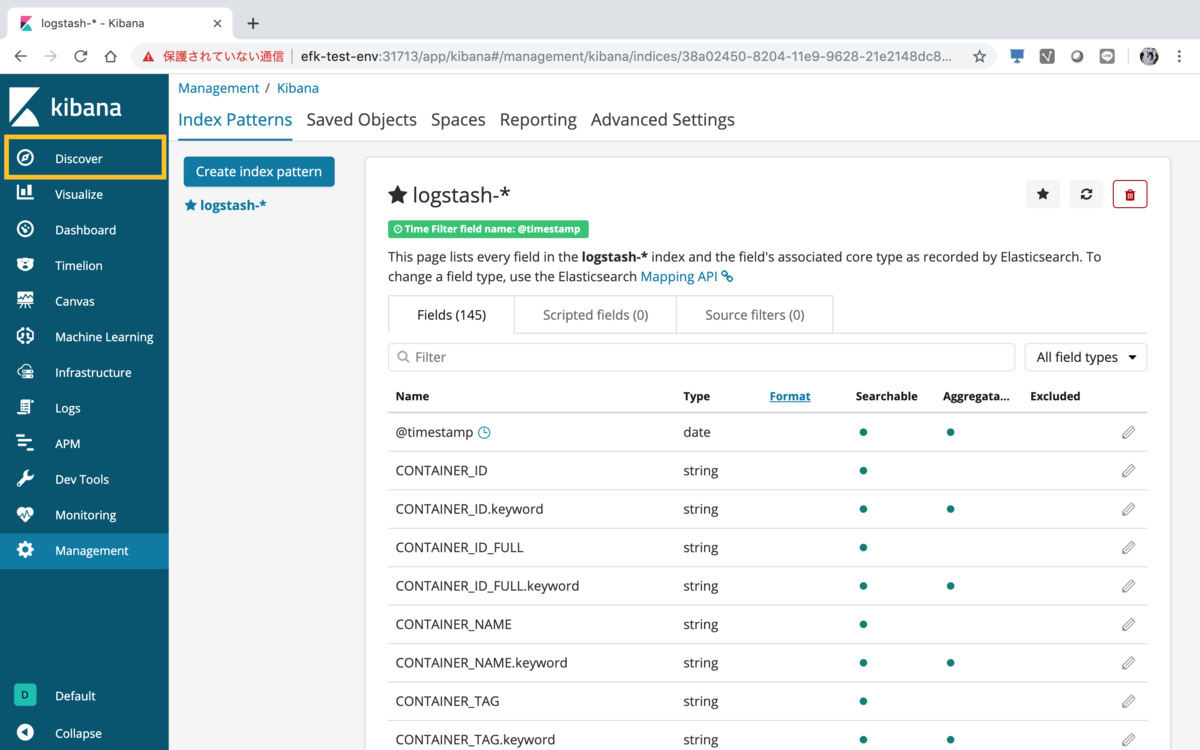Open the Saved Objects tab

coord(361,120)
